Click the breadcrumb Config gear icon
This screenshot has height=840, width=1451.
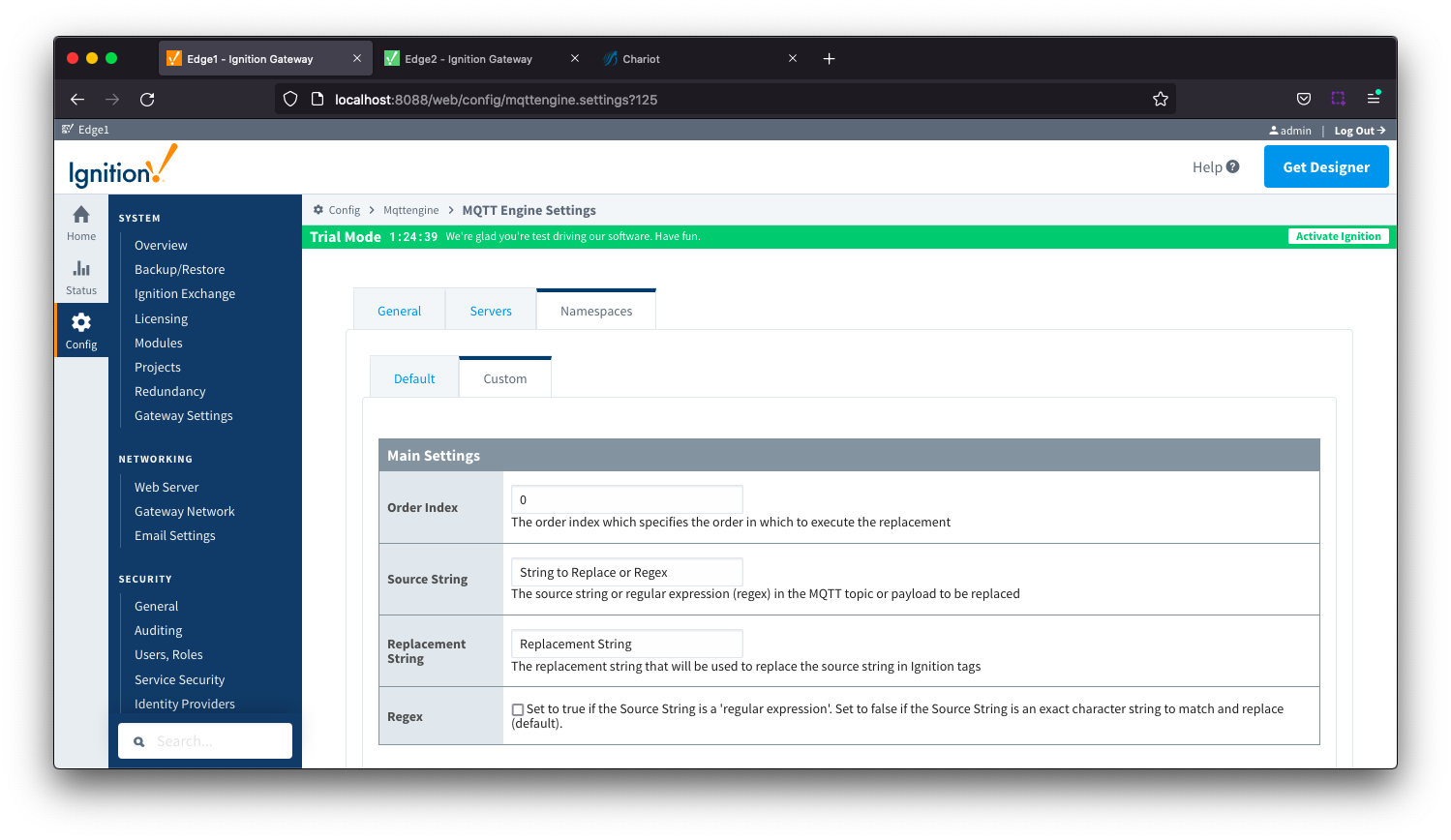318,210
